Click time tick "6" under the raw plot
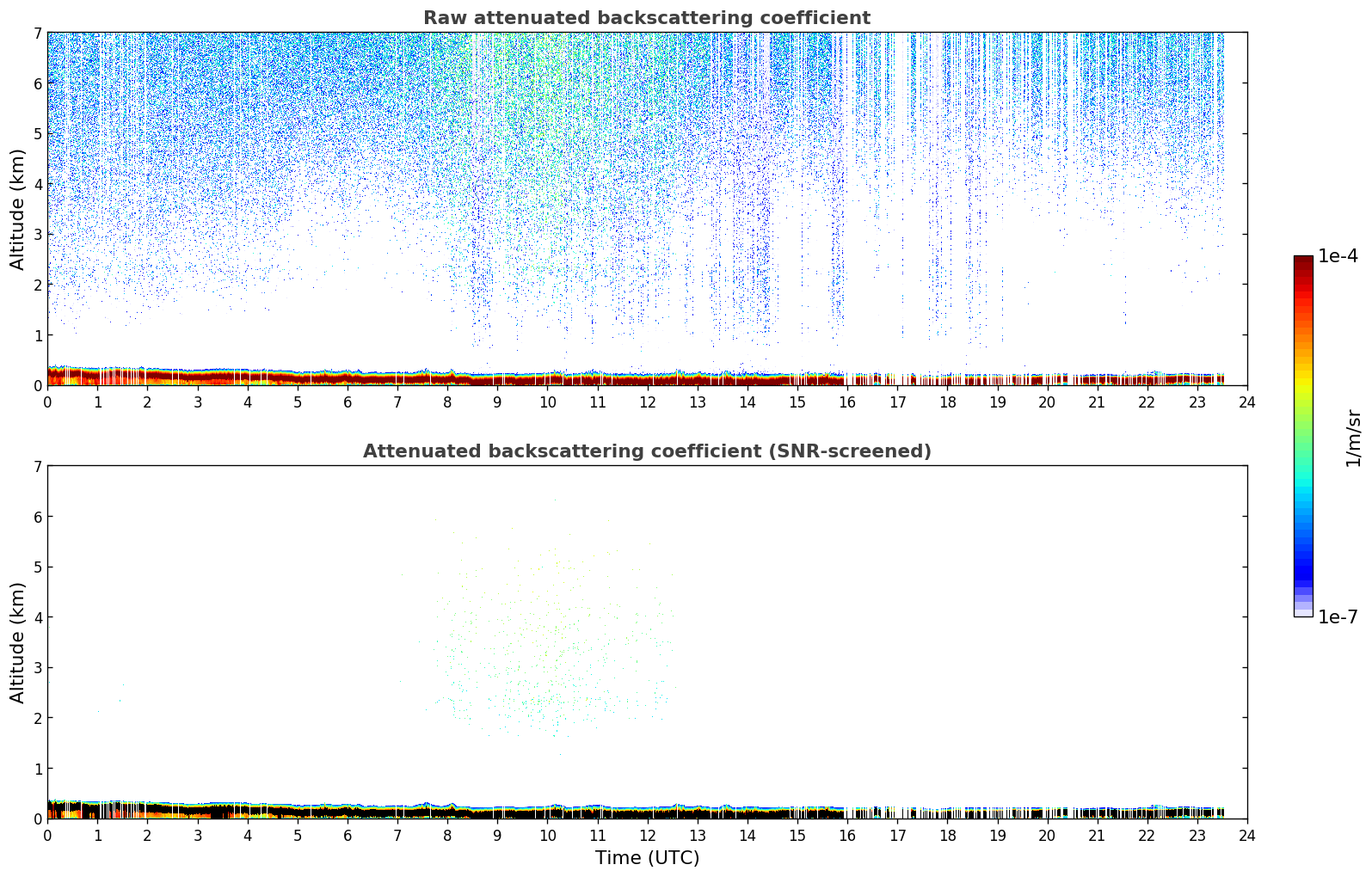Image resolution: width=1372 pixels, height=877 pixels. (x=348, y=402)
